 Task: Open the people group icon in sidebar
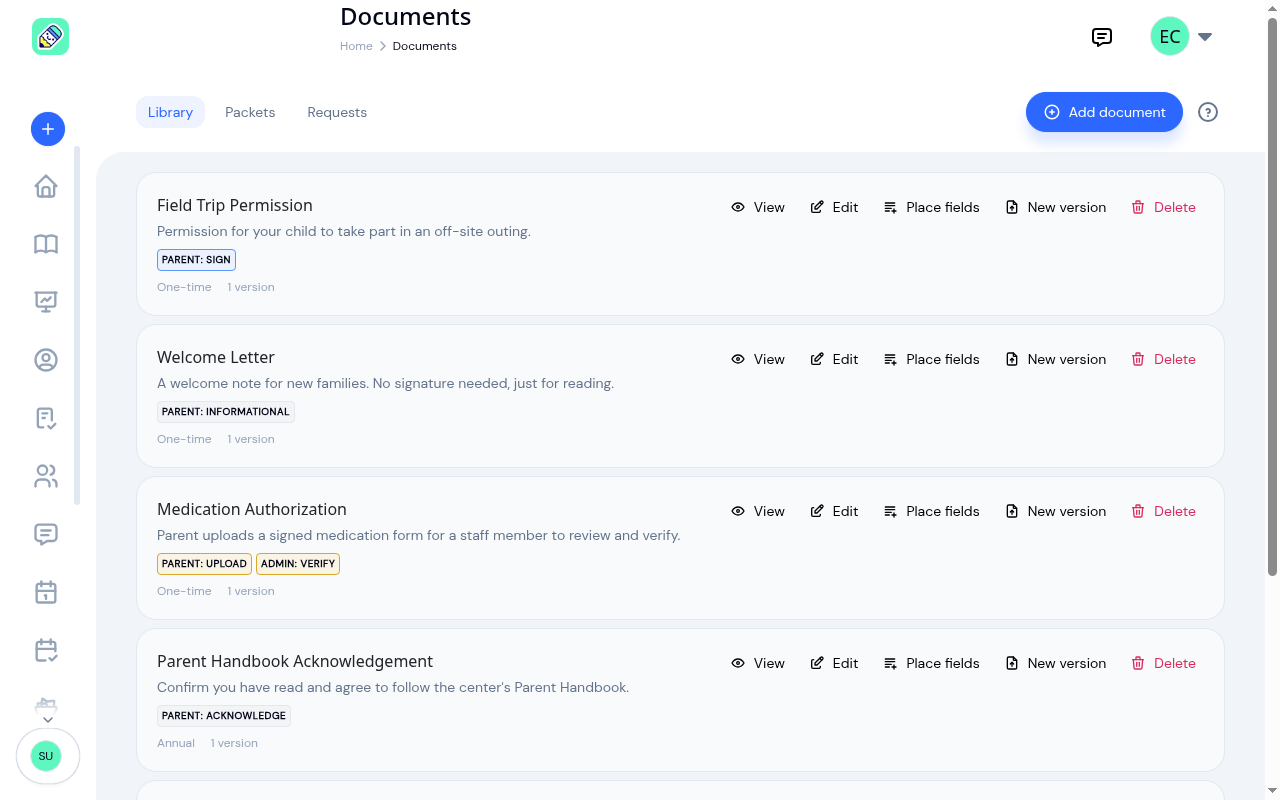(x=46, y=476)
